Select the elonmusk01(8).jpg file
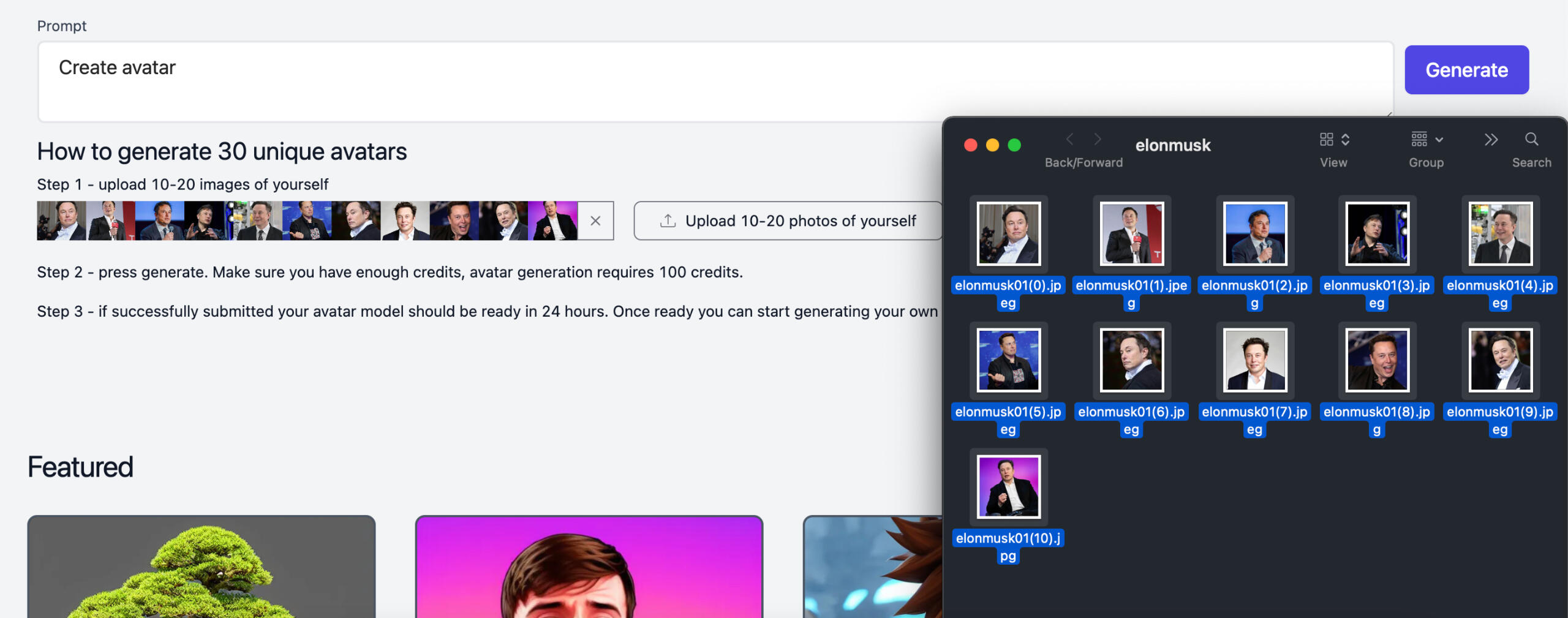Screen dimensions: 1568x618 pos(1377,360)
